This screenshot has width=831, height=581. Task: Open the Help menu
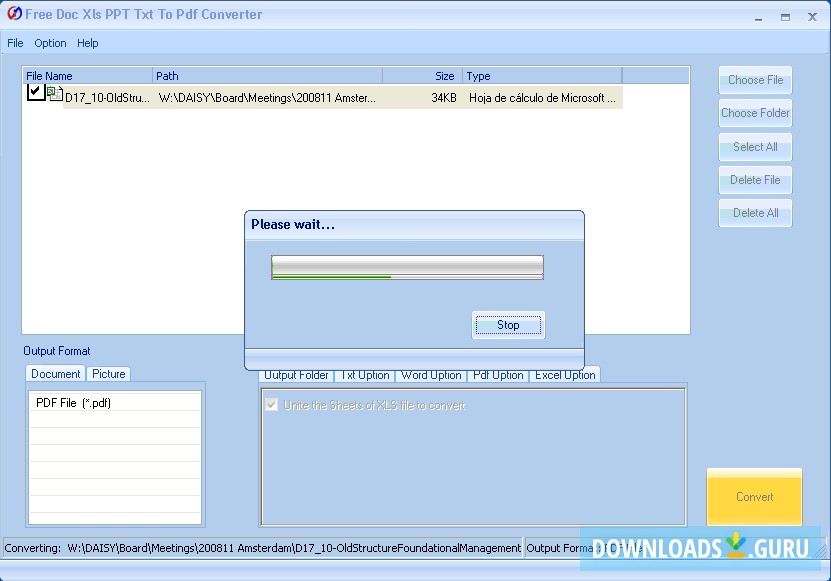click(87, 43)
